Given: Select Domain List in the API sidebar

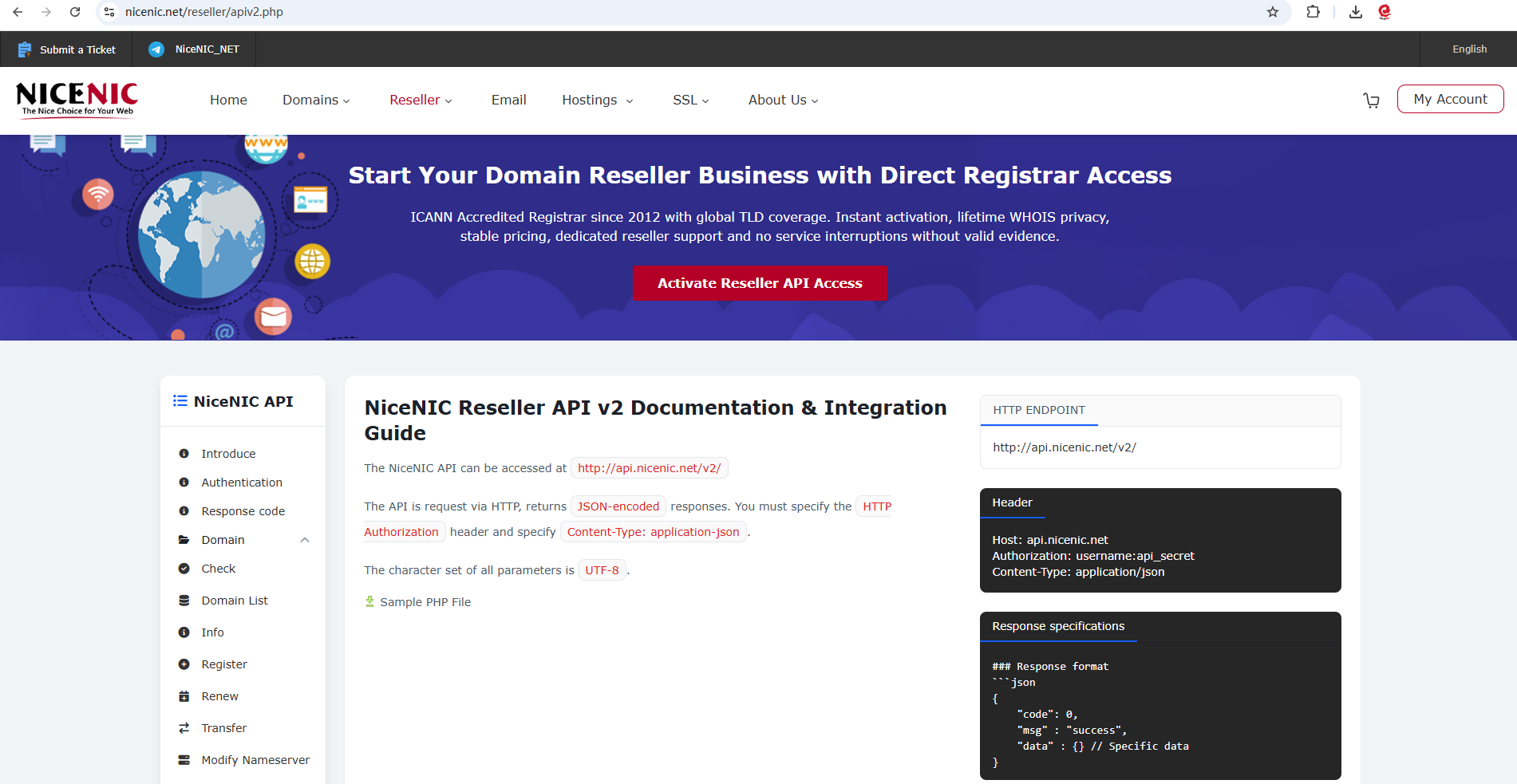Looking at the screenshot, I should click(235, 601).
